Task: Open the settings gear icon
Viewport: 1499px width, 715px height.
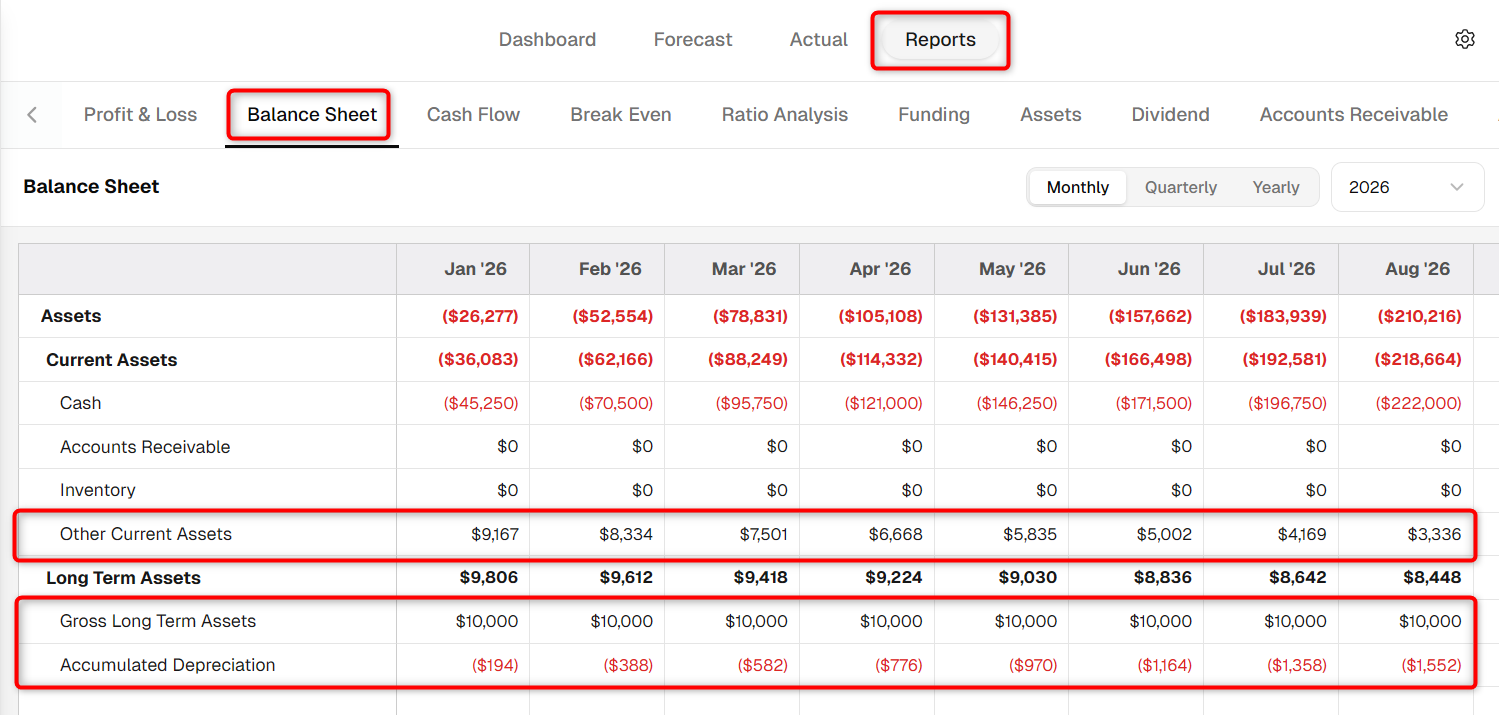Action: [x=1464, y=39]
